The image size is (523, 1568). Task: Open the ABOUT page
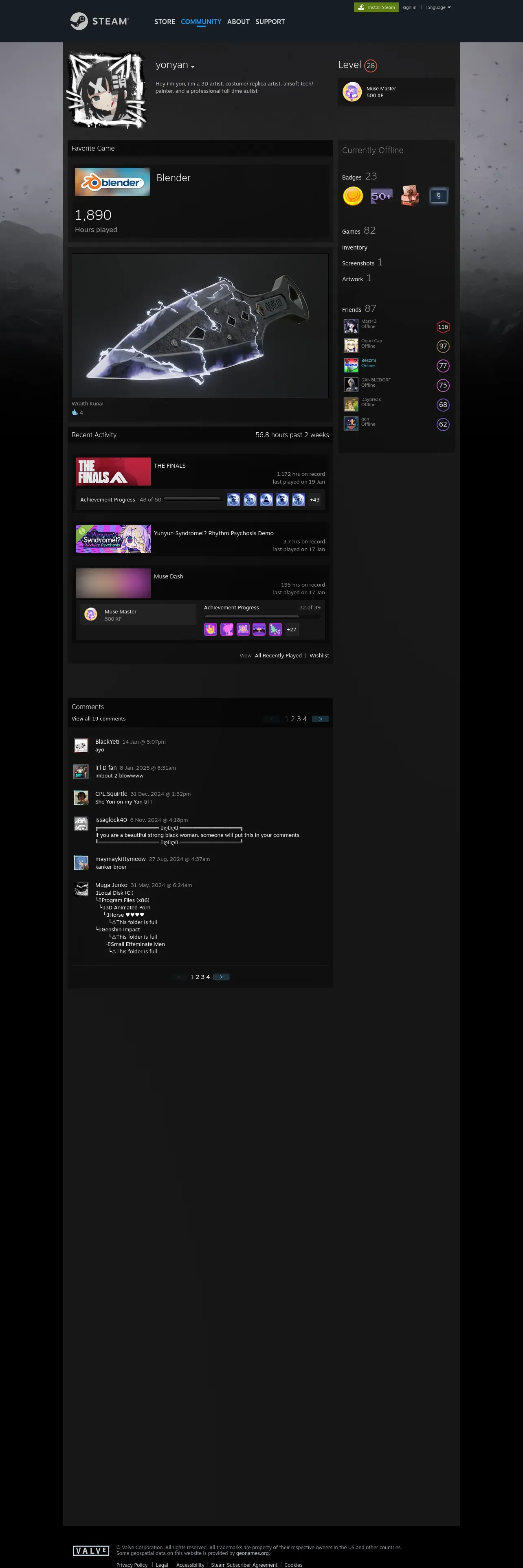tap(238, 22)
